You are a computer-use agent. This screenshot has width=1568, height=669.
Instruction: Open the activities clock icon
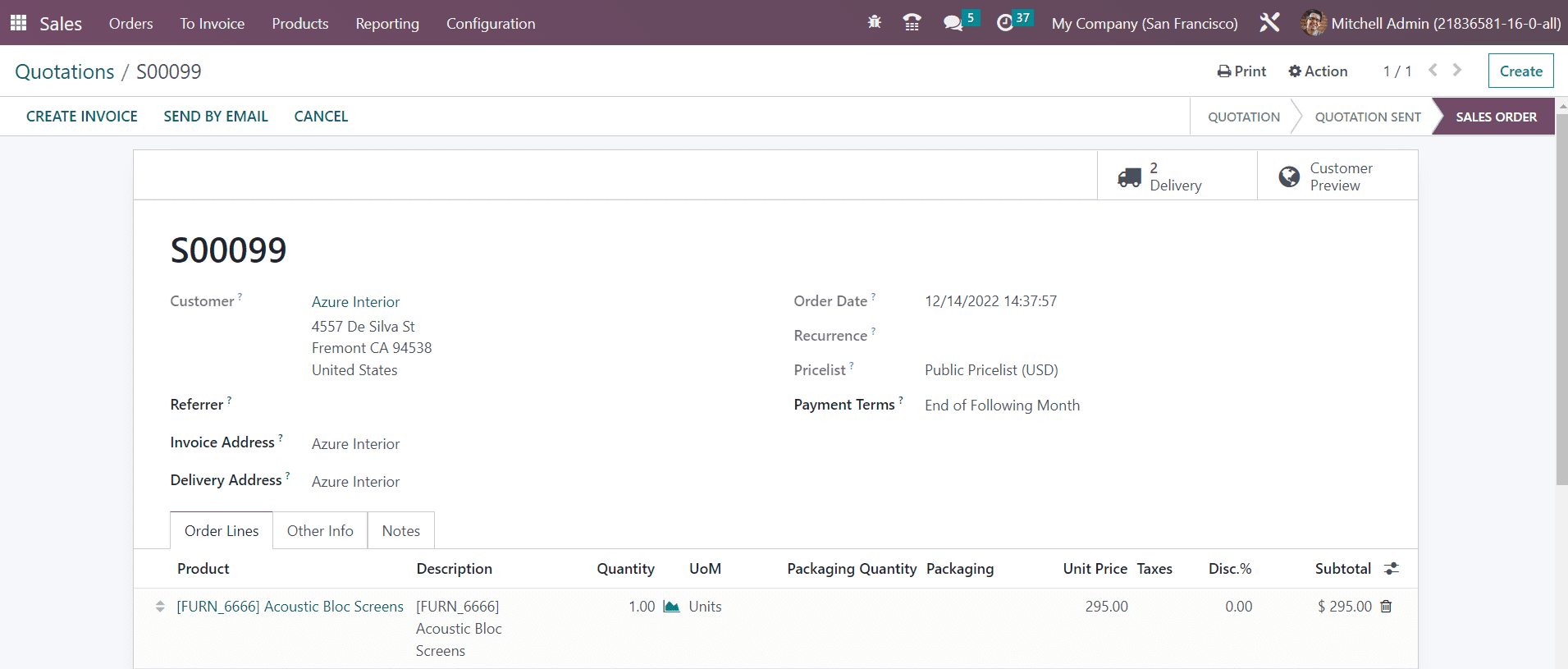1005,23
